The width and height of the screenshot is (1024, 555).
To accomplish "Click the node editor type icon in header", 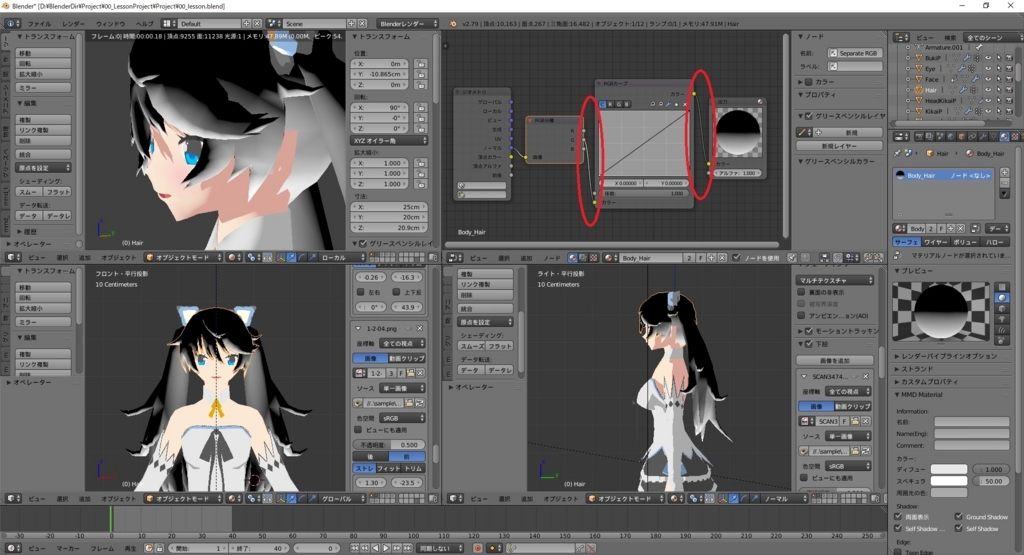I will 454,258.
